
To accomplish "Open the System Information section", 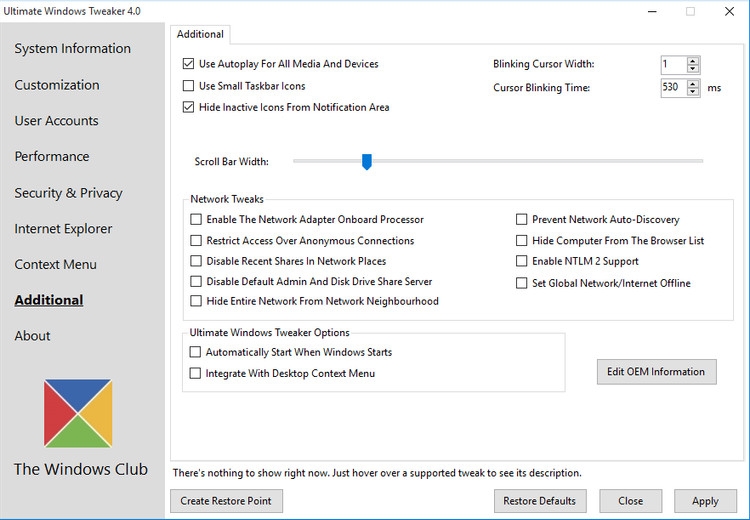I will click(72, 48).
